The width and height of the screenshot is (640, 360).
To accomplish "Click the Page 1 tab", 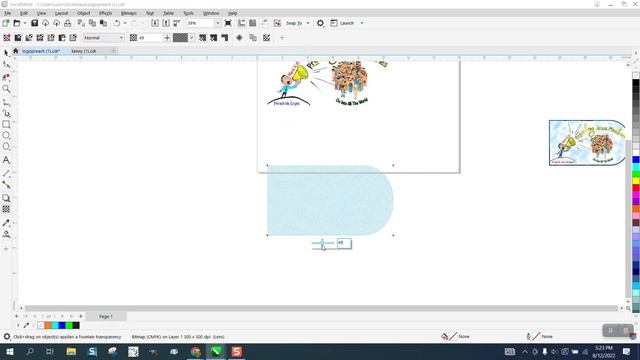I will click(106, 316).
